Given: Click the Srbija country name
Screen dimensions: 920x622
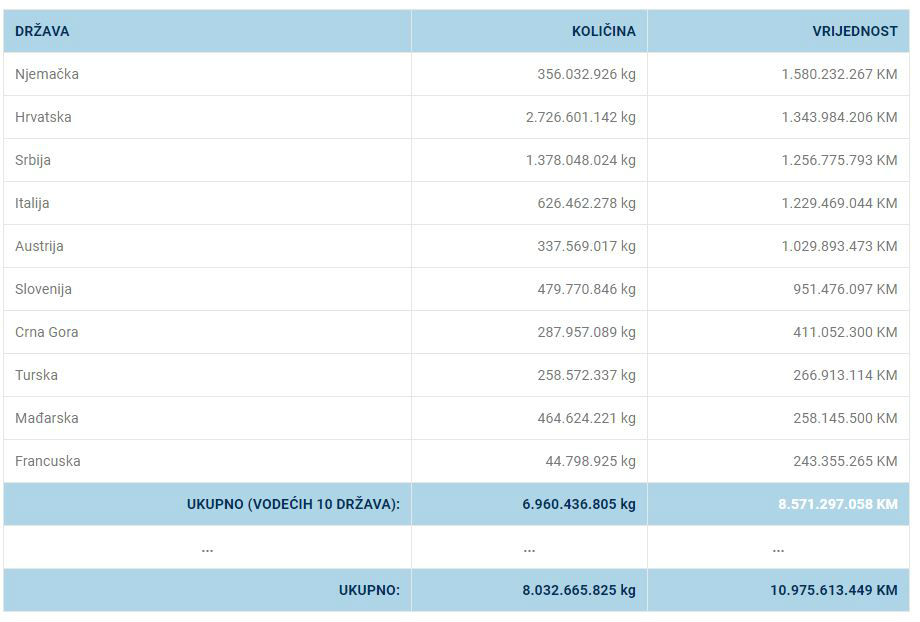Looking at the screenshot, I should [33, 160].
